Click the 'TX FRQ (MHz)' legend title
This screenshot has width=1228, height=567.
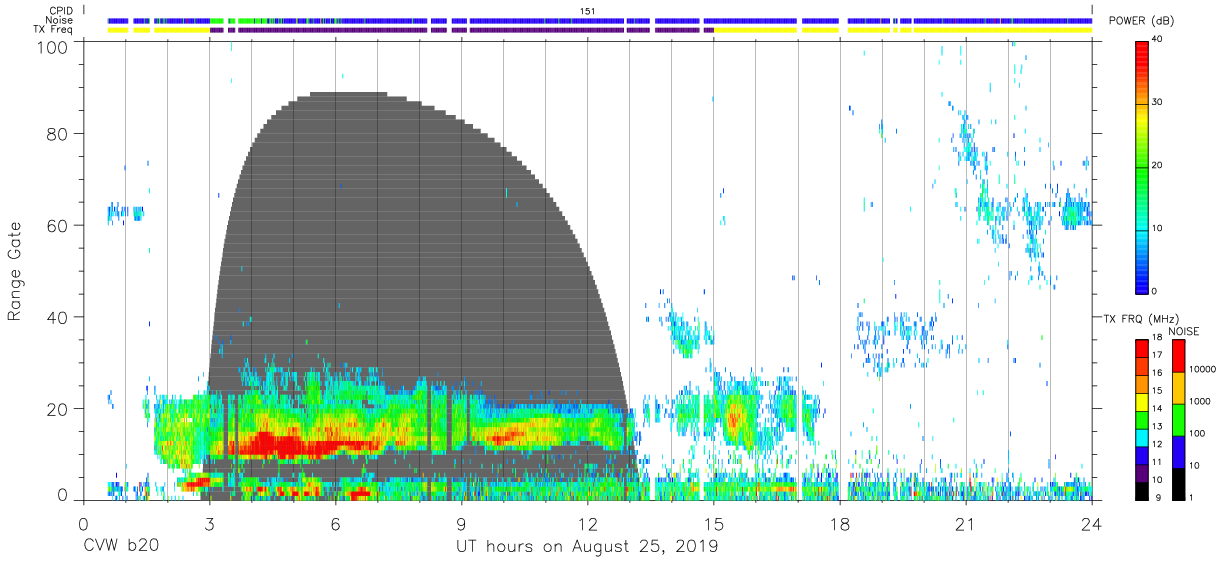[x=1140, y=319]
